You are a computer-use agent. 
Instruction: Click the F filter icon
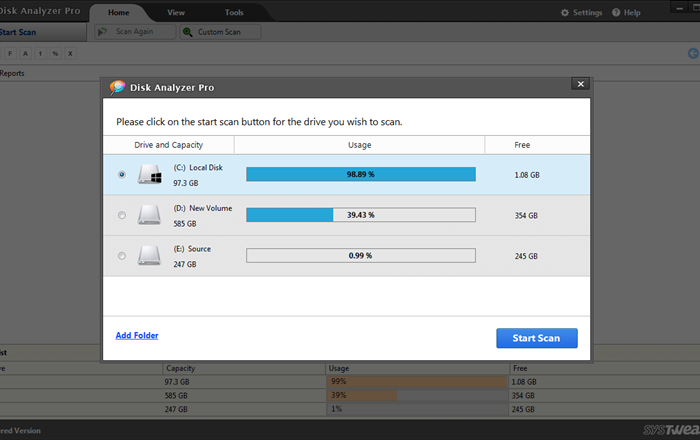[x=10, y=54]
